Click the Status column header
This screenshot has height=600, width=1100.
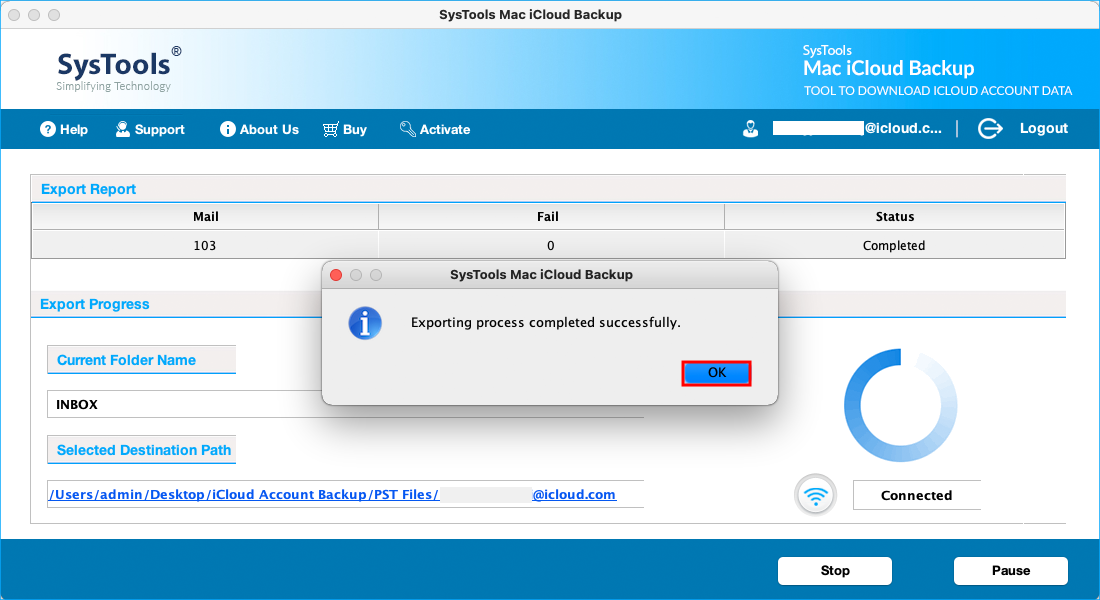pyautogui.click(x=894, y=217)
